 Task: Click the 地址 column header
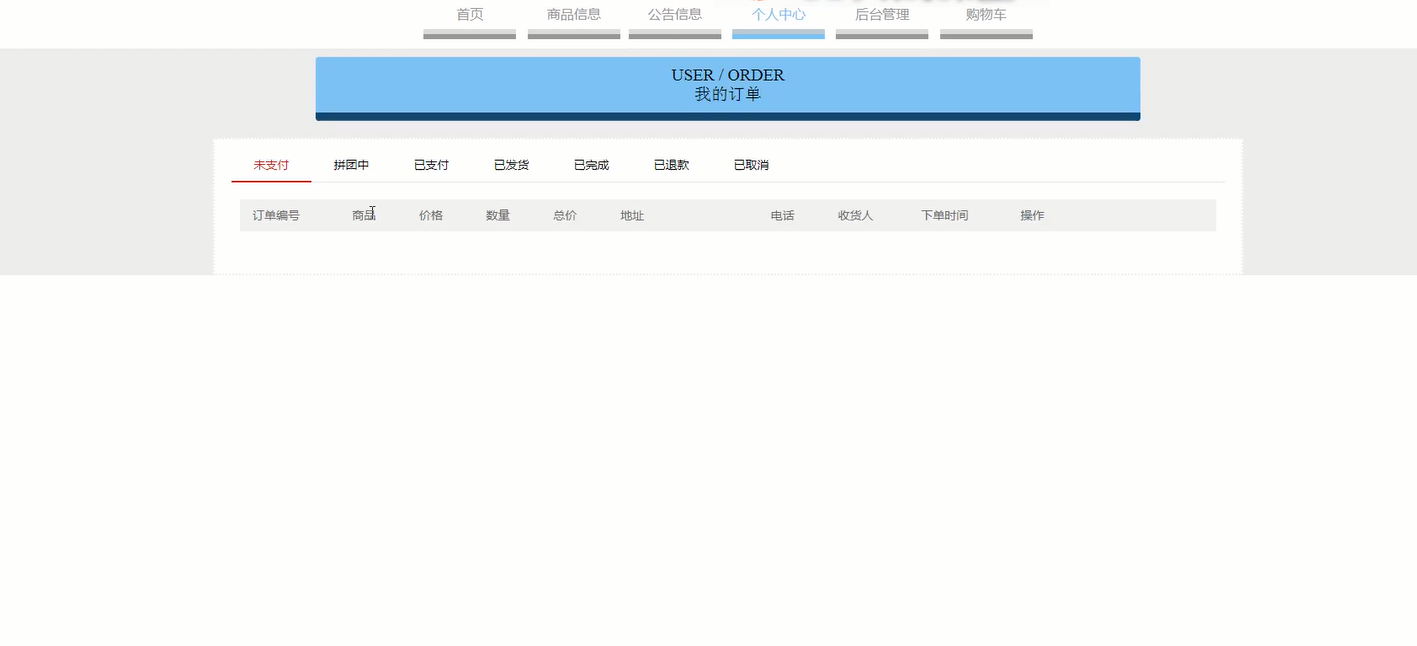[x=632, y=215]
